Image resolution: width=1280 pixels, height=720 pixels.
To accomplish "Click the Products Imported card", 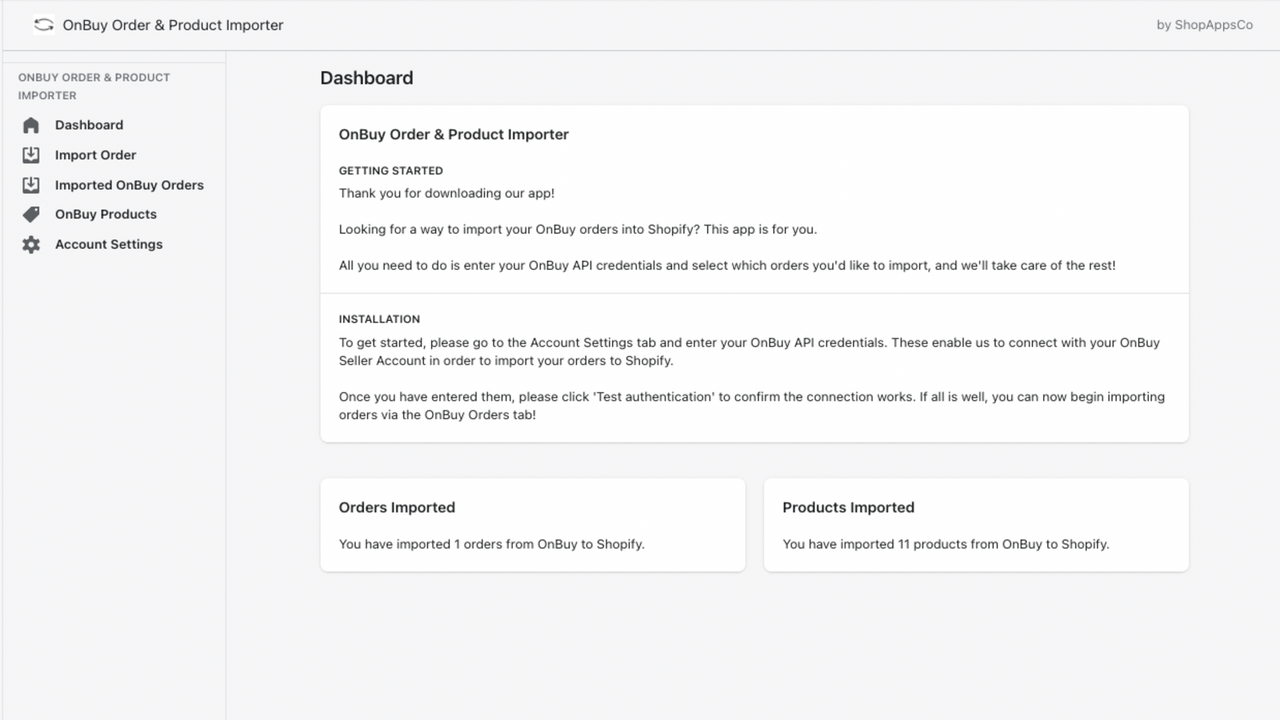I will point(976,525).
